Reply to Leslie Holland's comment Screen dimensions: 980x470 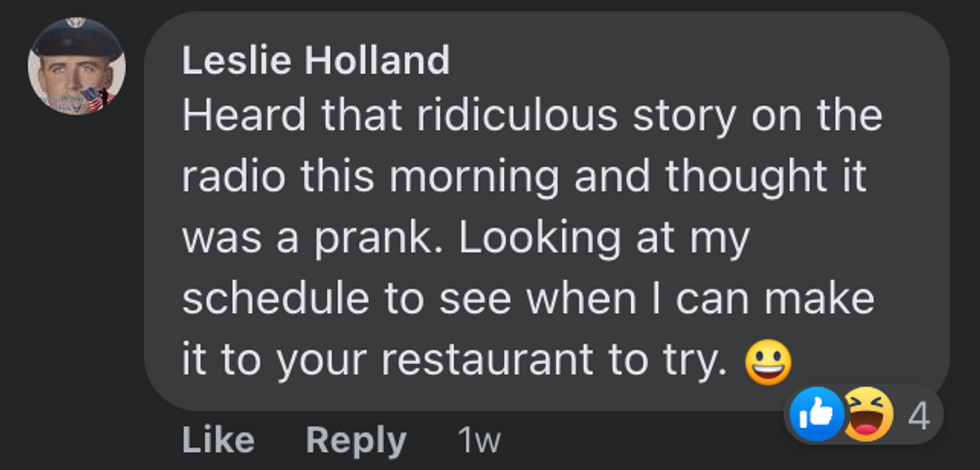(x=356, y=440)
